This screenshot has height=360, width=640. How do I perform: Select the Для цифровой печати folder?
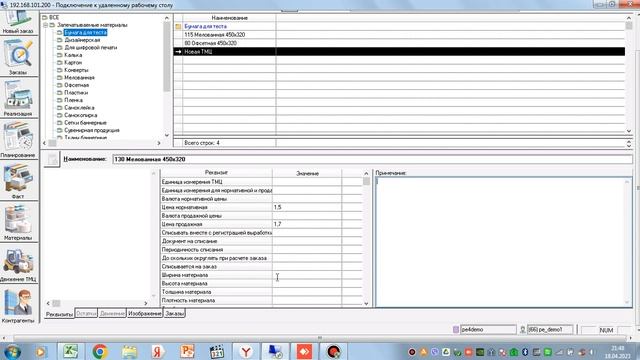[x=91, y=47]
